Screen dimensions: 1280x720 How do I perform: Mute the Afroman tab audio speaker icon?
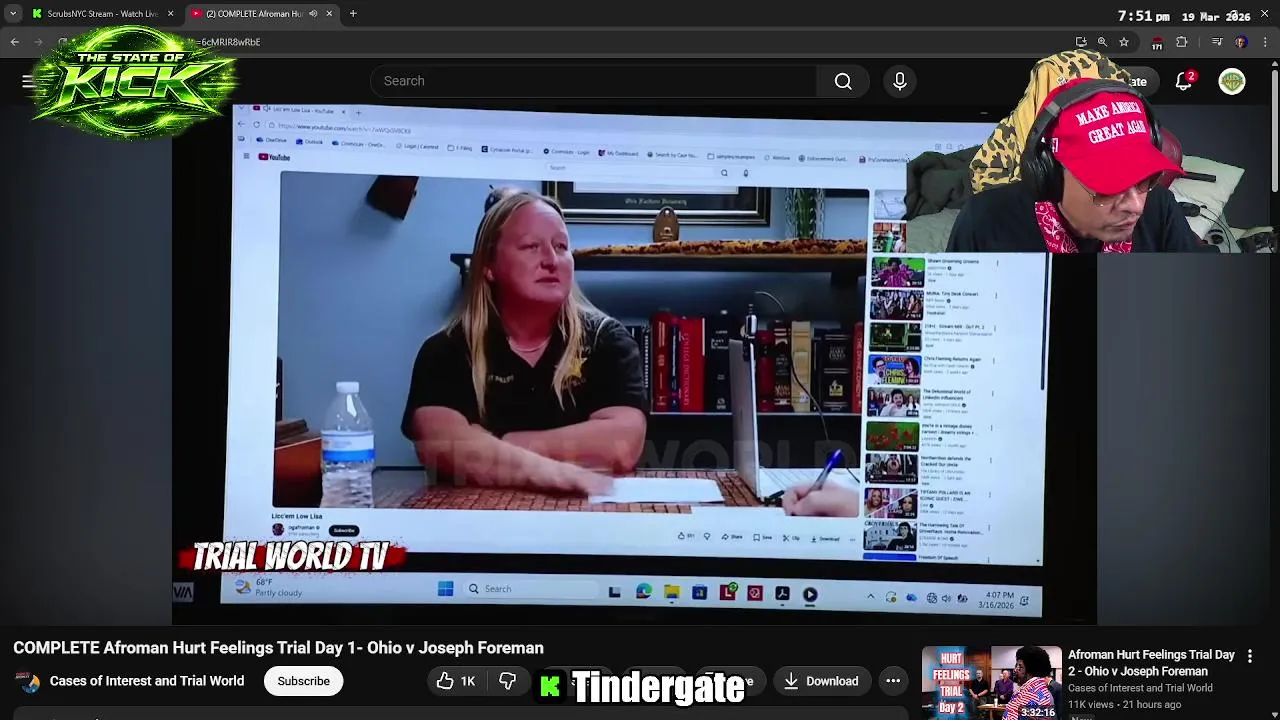tap(313, 14)
